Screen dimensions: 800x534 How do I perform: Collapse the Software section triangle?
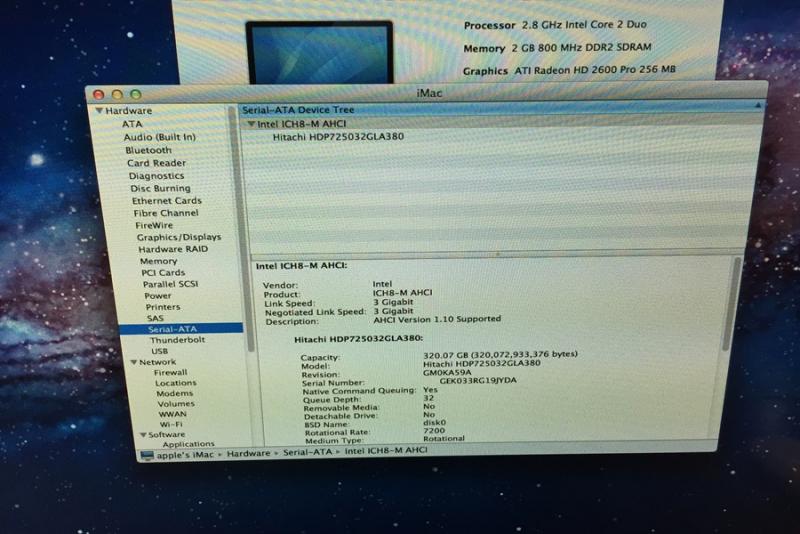tap(143, 435)
